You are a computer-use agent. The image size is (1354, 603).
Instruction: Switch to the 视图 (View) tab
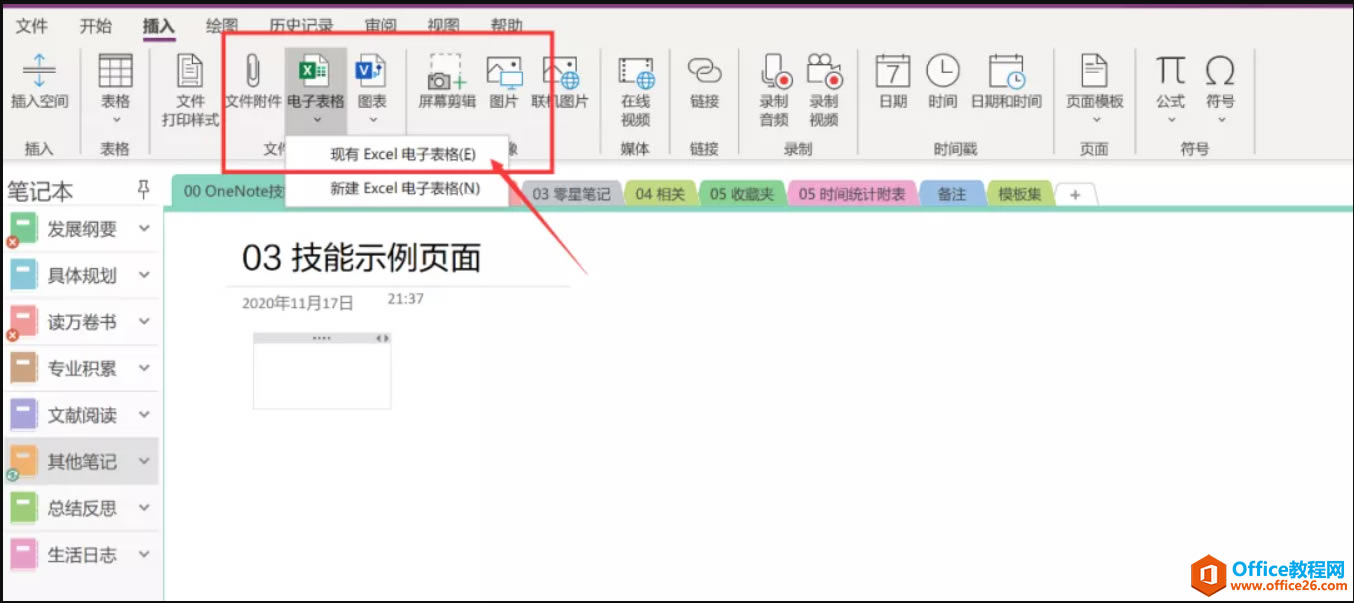(x=443, y=26)
